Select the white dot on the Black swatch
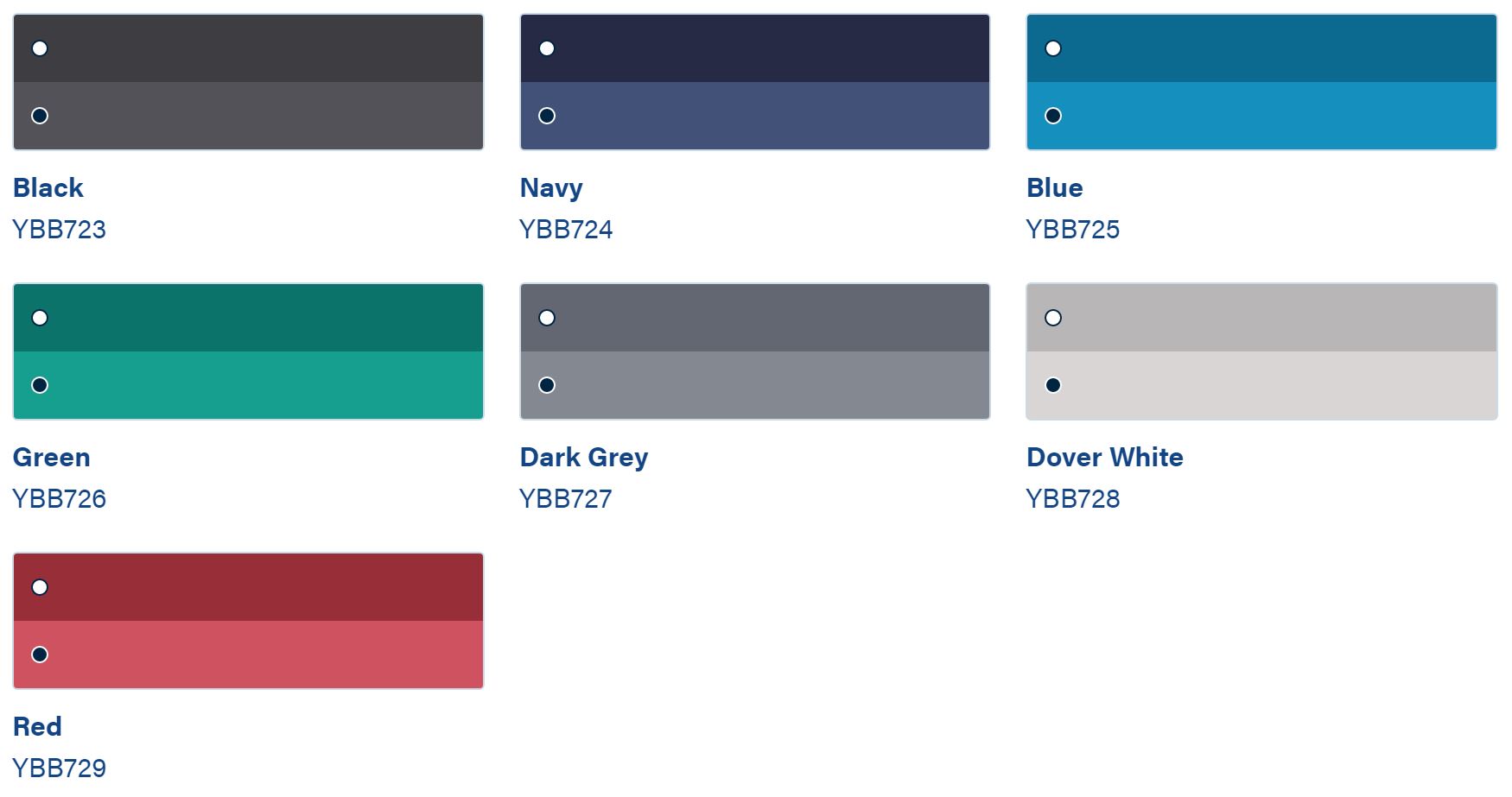This screenshot has width=1512, height=797. pos(40,48)
